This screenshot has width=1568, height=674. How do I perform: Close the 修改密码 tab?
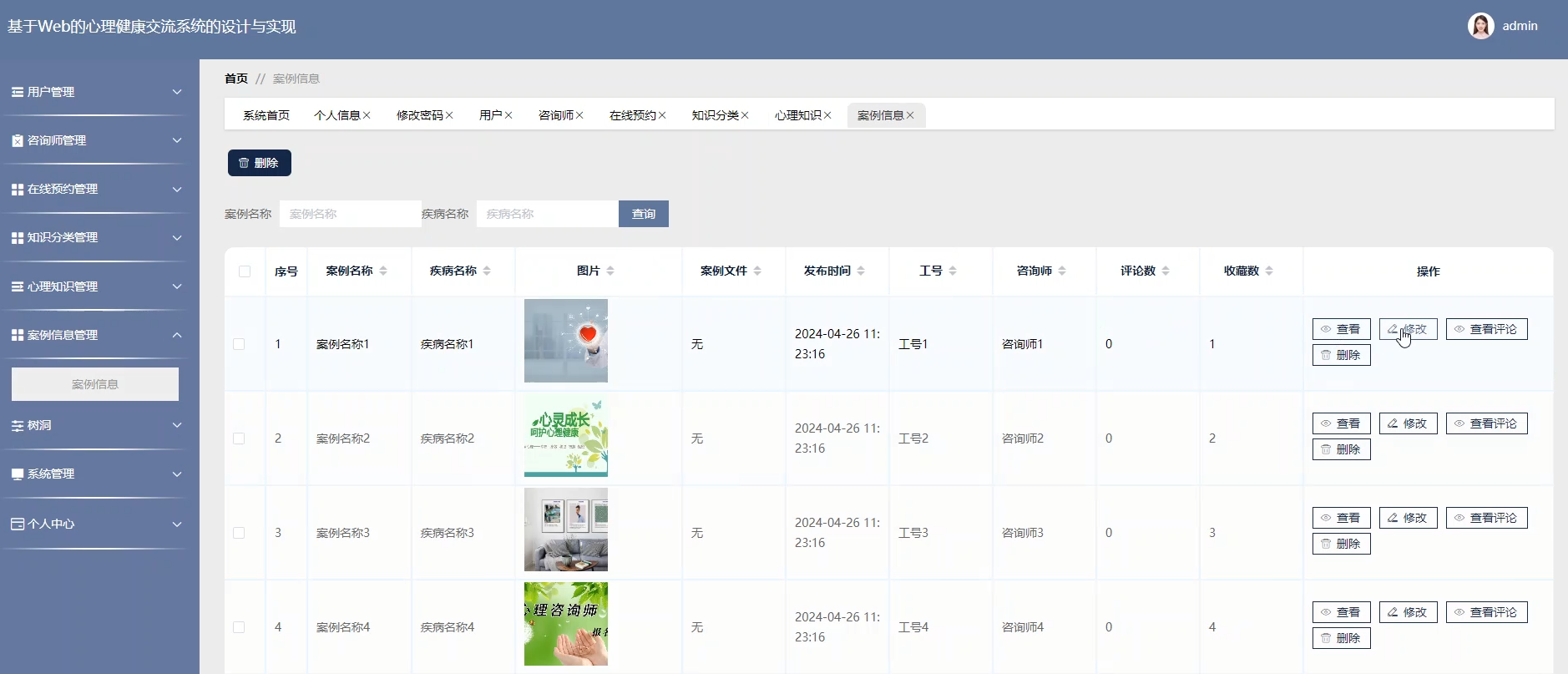tap(449, 115)
